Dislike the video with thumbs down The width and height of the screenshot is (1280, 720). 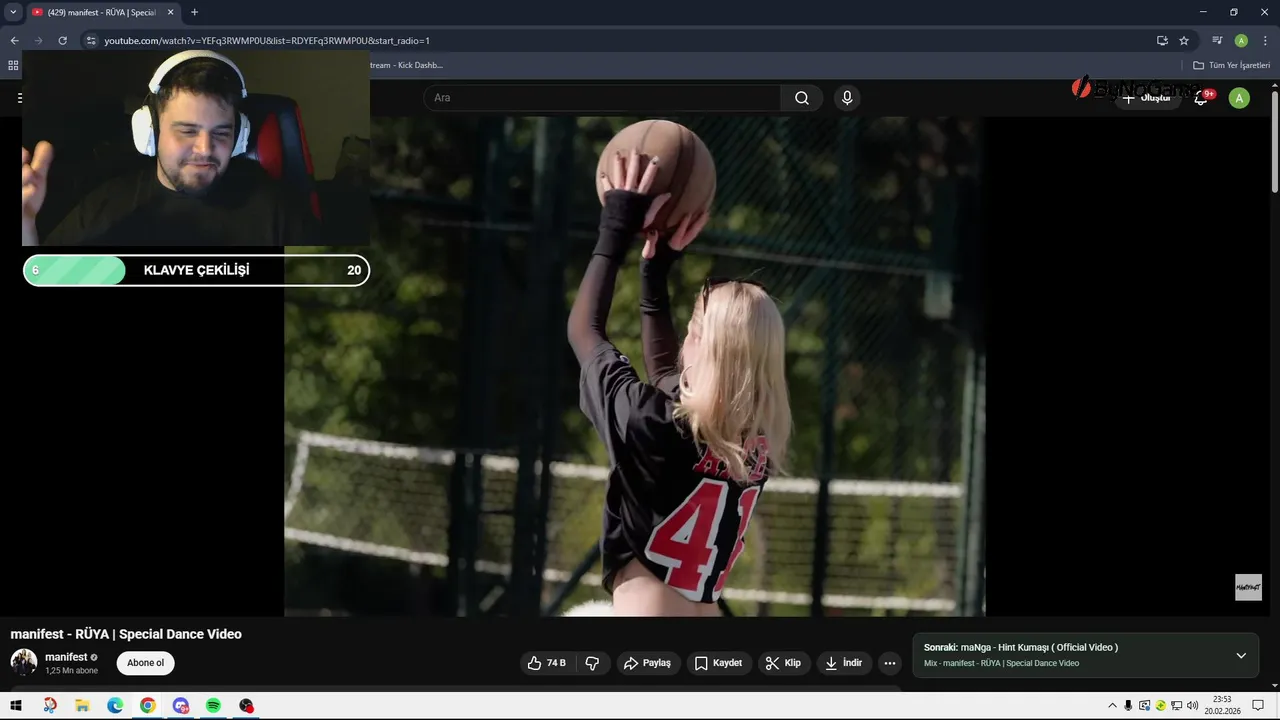point(592,663)
